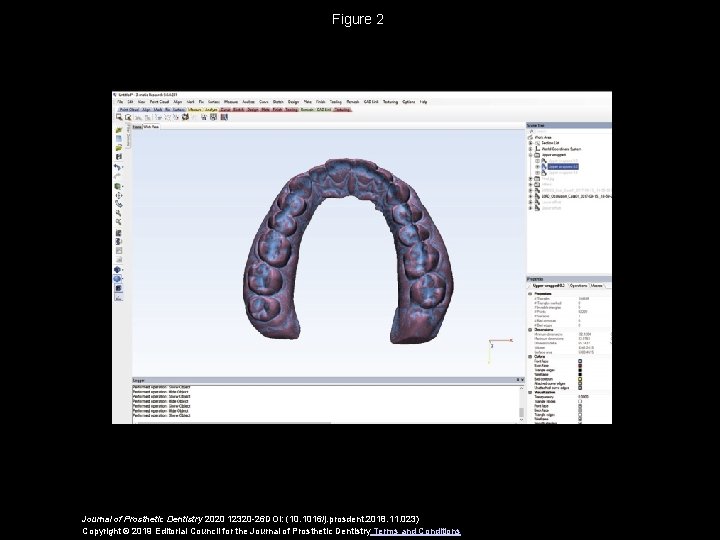Collapse the Colors section

click(530, 356)
